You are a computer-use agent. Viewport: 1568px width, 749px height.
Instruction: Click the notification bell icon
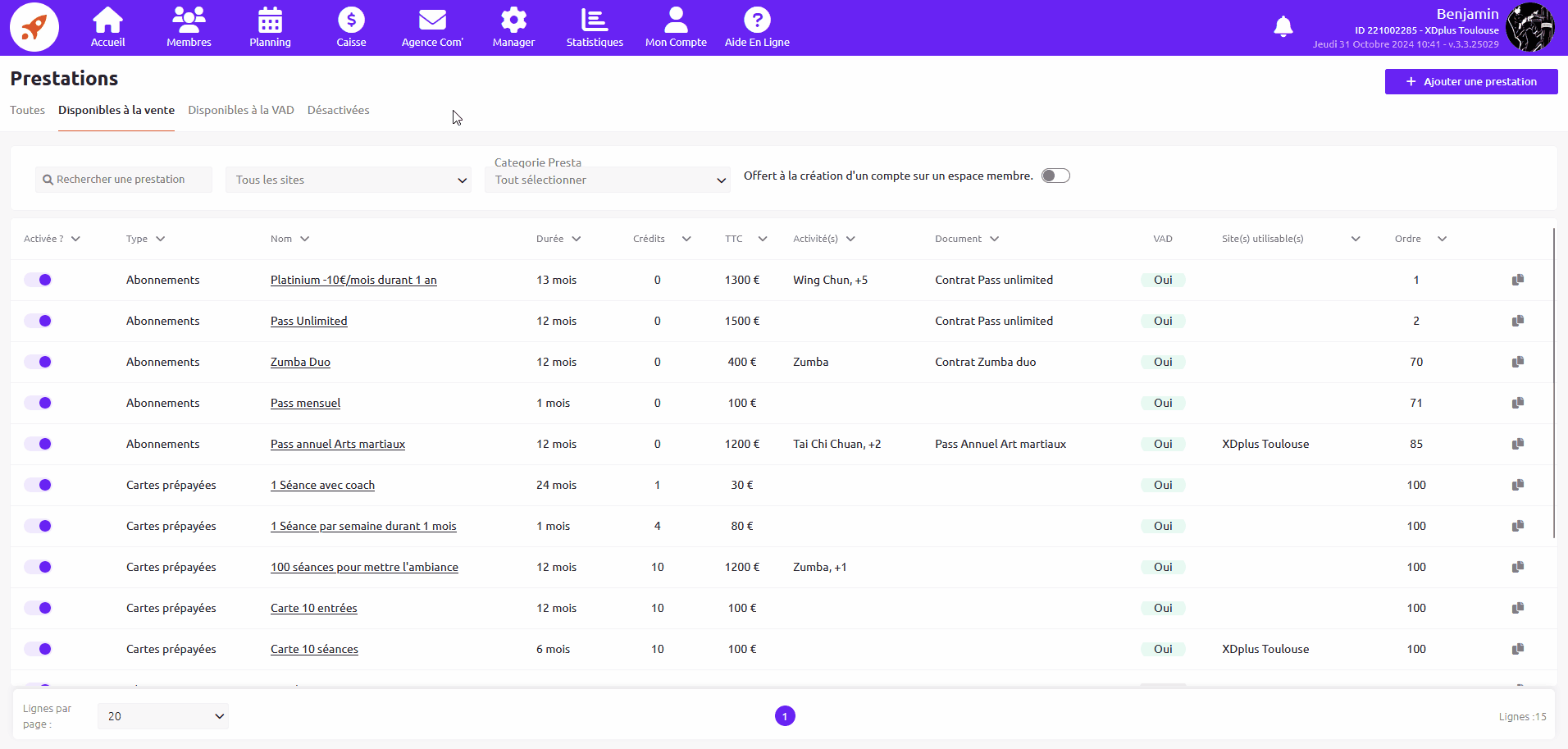click(1283, 27)
